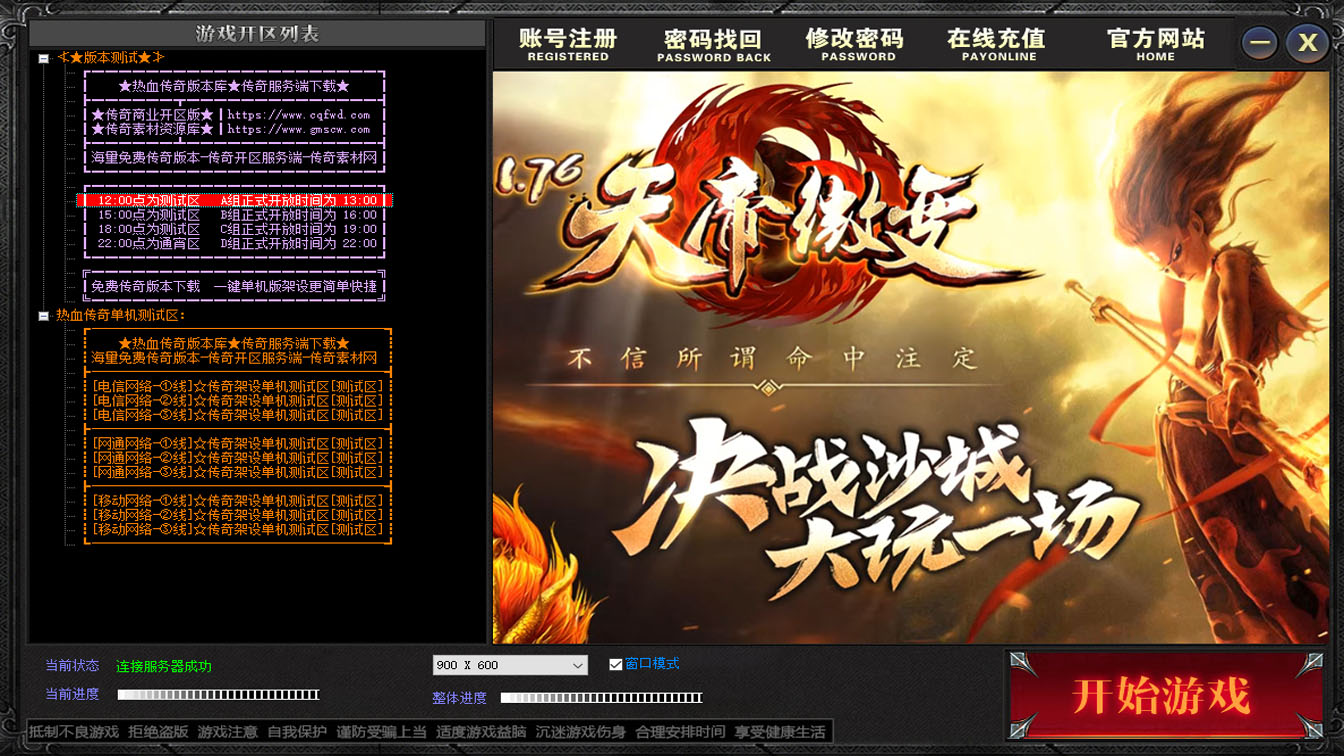Toggle the 窗口模式 windowed mode checkbox

(616, 664)
